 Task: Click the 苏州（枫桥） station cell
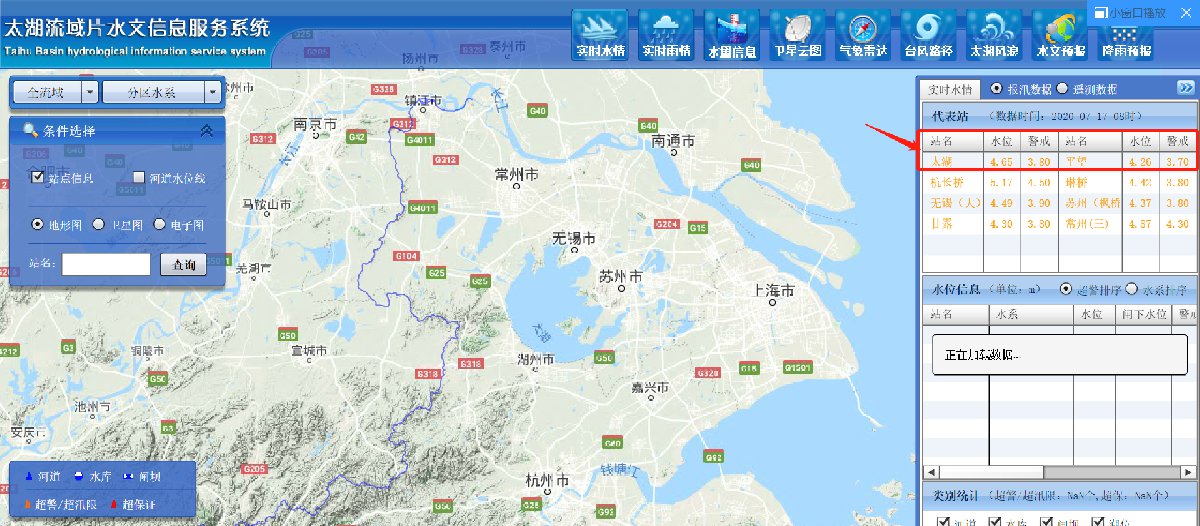pos(1095,203)
